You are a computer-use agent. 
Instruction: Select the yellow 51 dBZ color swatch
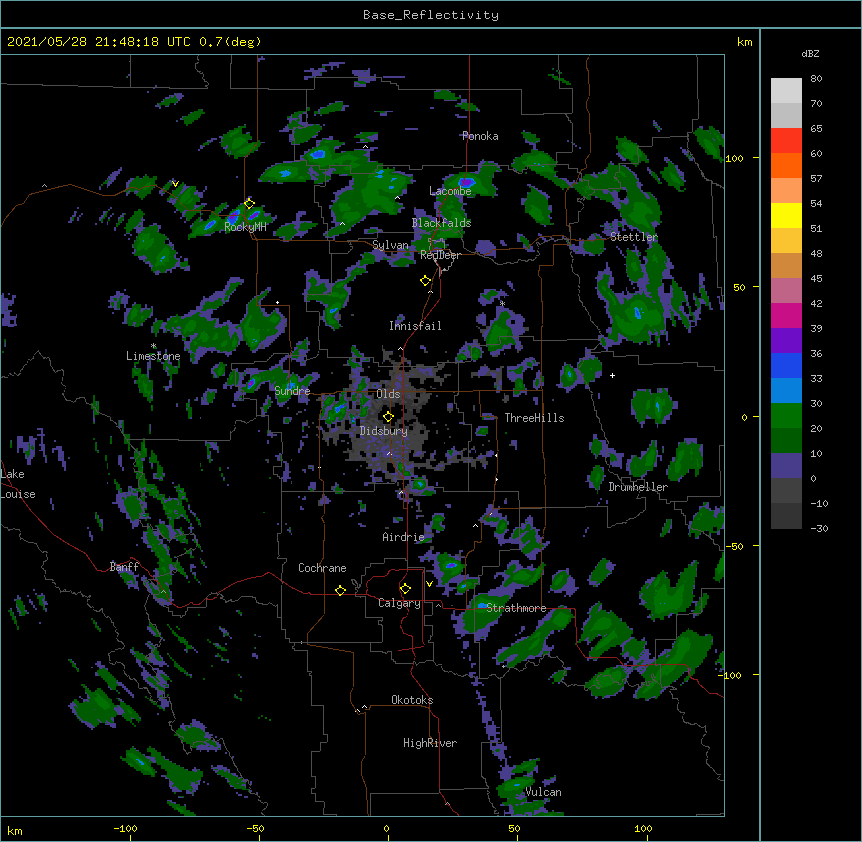click(x=786, y=215)
